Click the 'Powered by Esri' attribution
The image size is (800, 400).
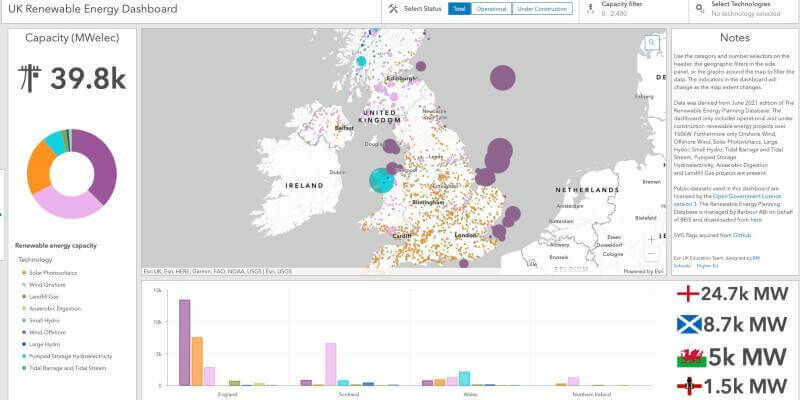point(643,272)
